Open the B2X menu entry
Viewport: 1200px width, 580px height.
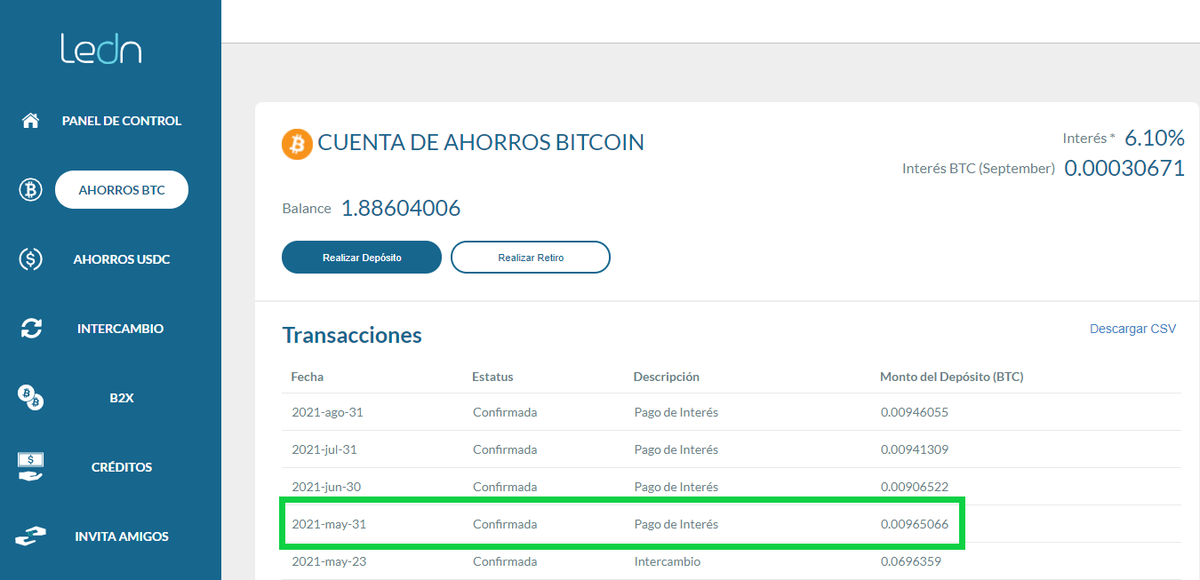pyautogui.click(x=122, y=397)
